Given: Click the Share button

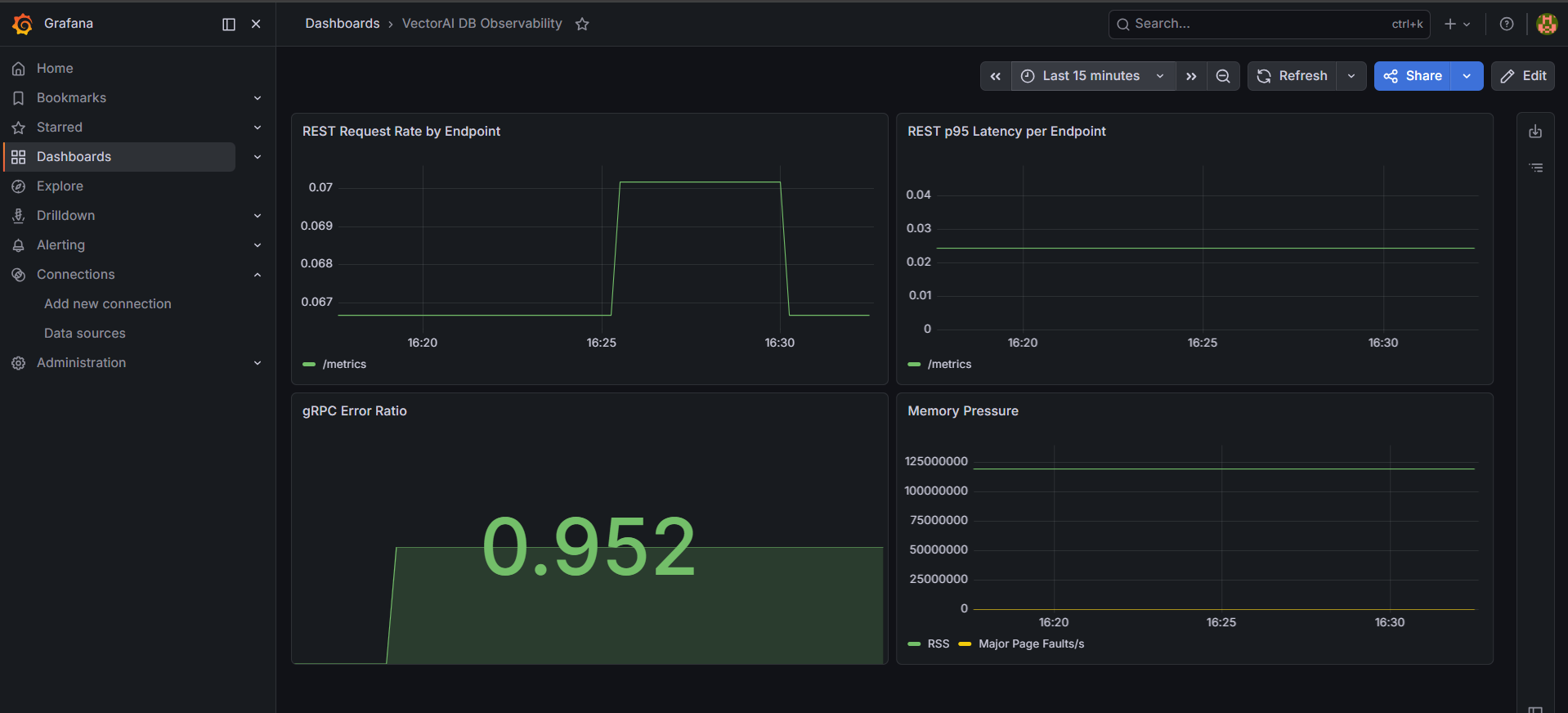Looking at the screenshot, I should pyautogui.click(x=1413, y=76).
